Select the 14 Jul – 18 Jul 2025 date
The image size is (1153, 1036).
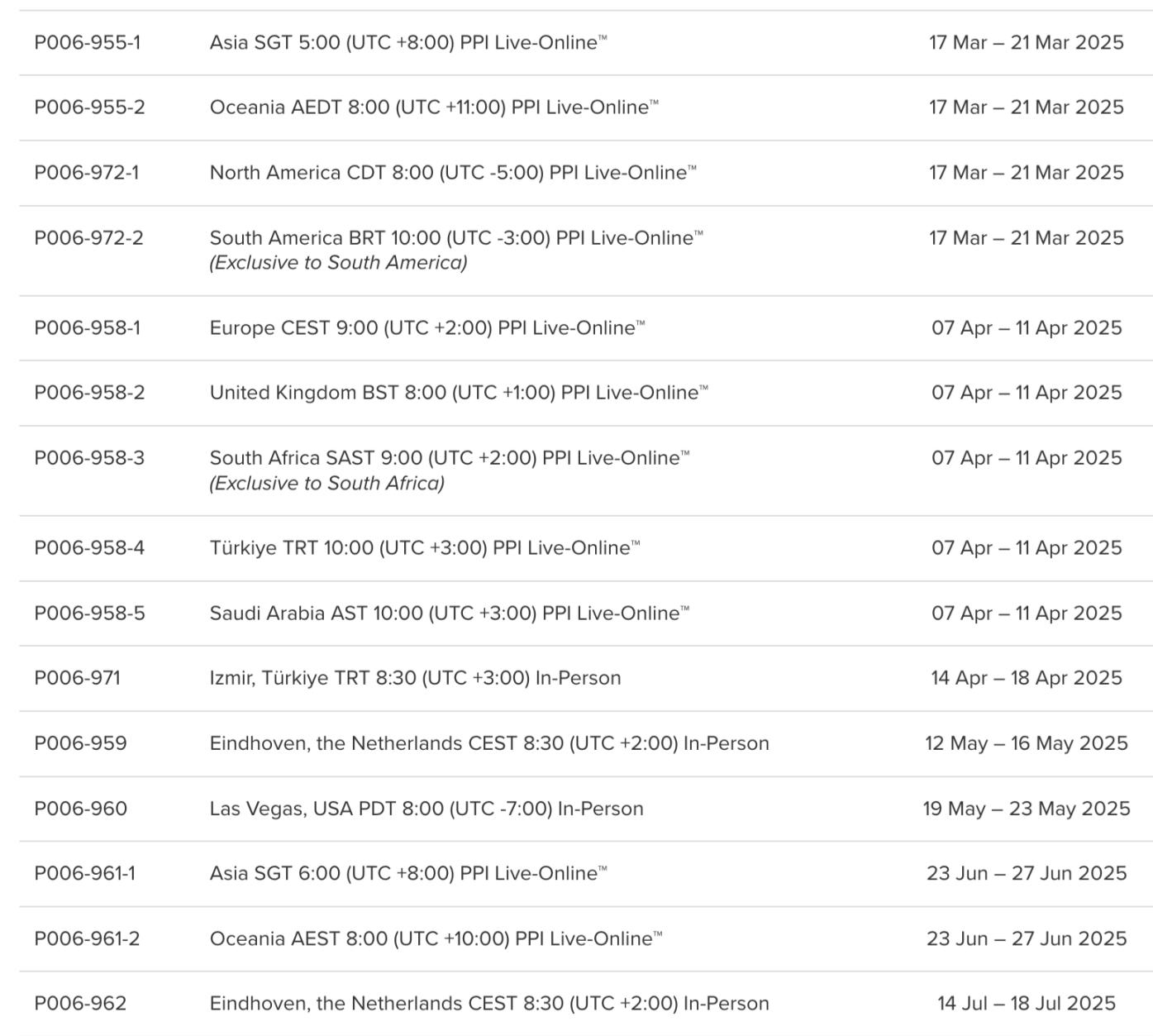click(1027, 1004)
